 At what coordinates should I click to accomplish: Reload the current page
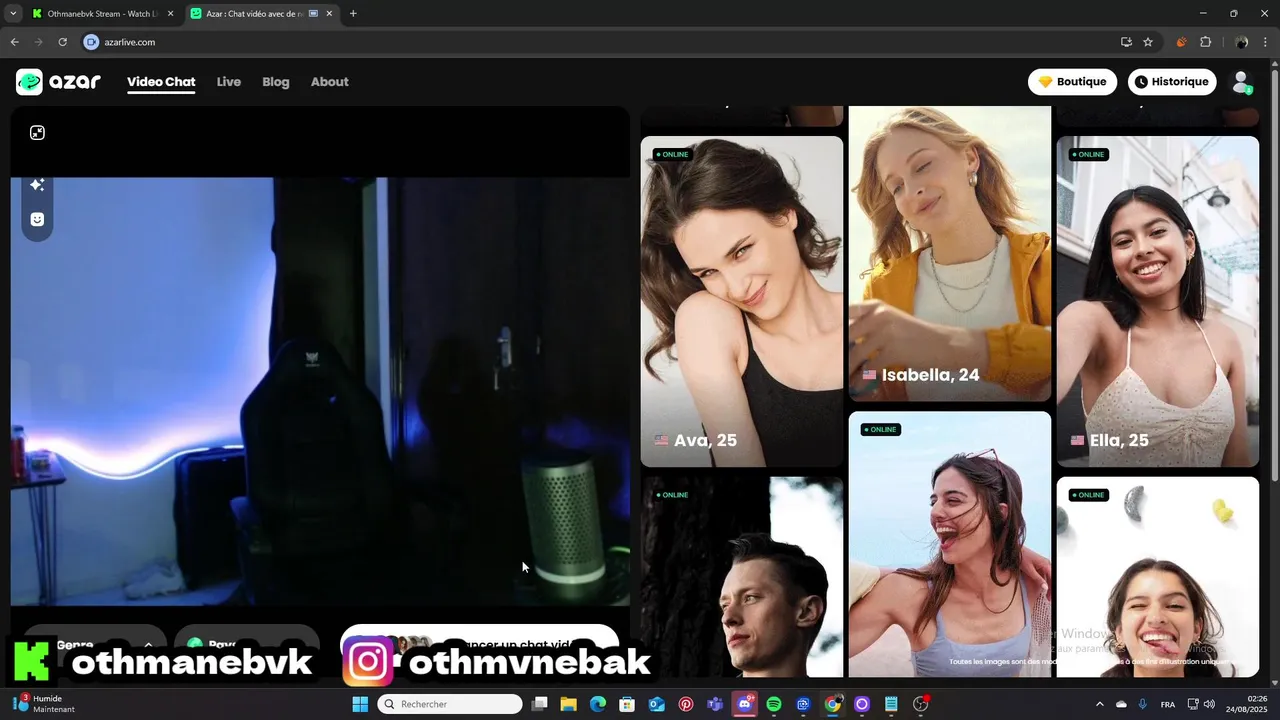point(62,42)
